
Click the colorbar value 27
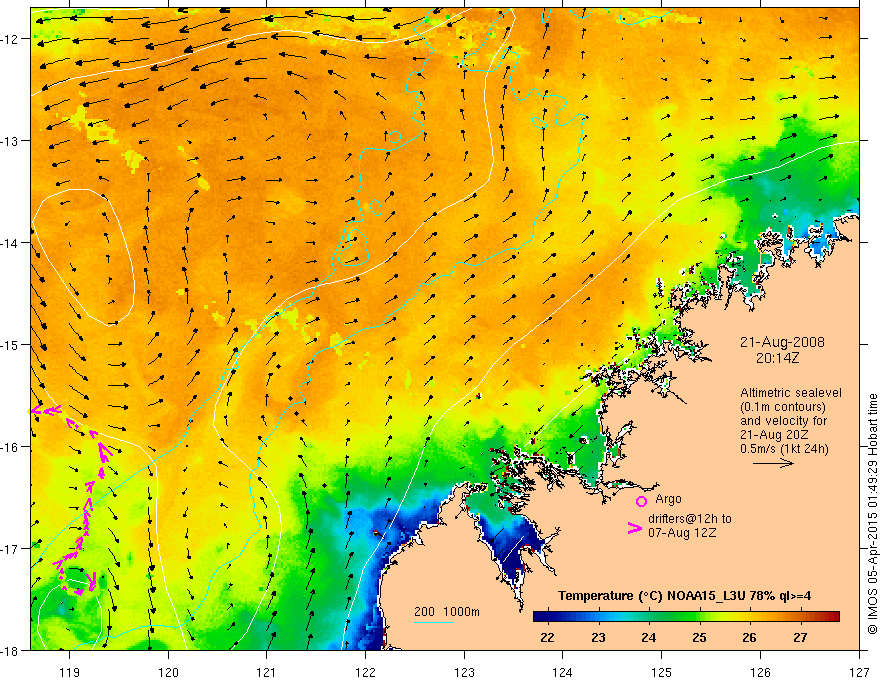[800, 637]
